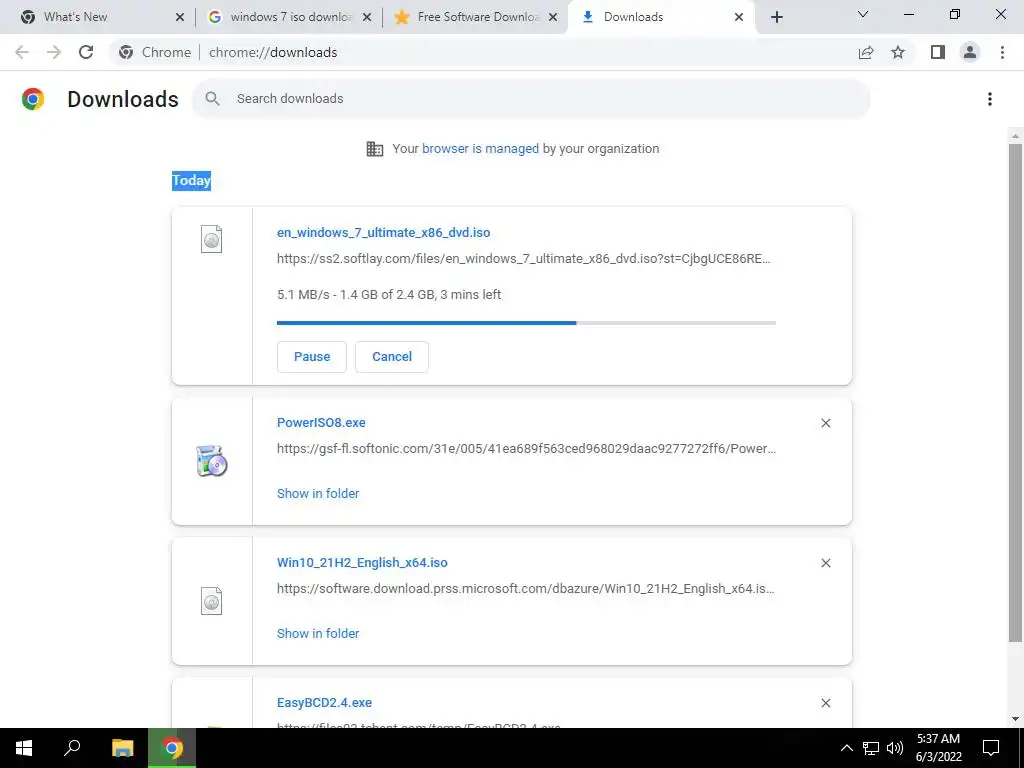Click the Win10 ISO file icon

212,601
